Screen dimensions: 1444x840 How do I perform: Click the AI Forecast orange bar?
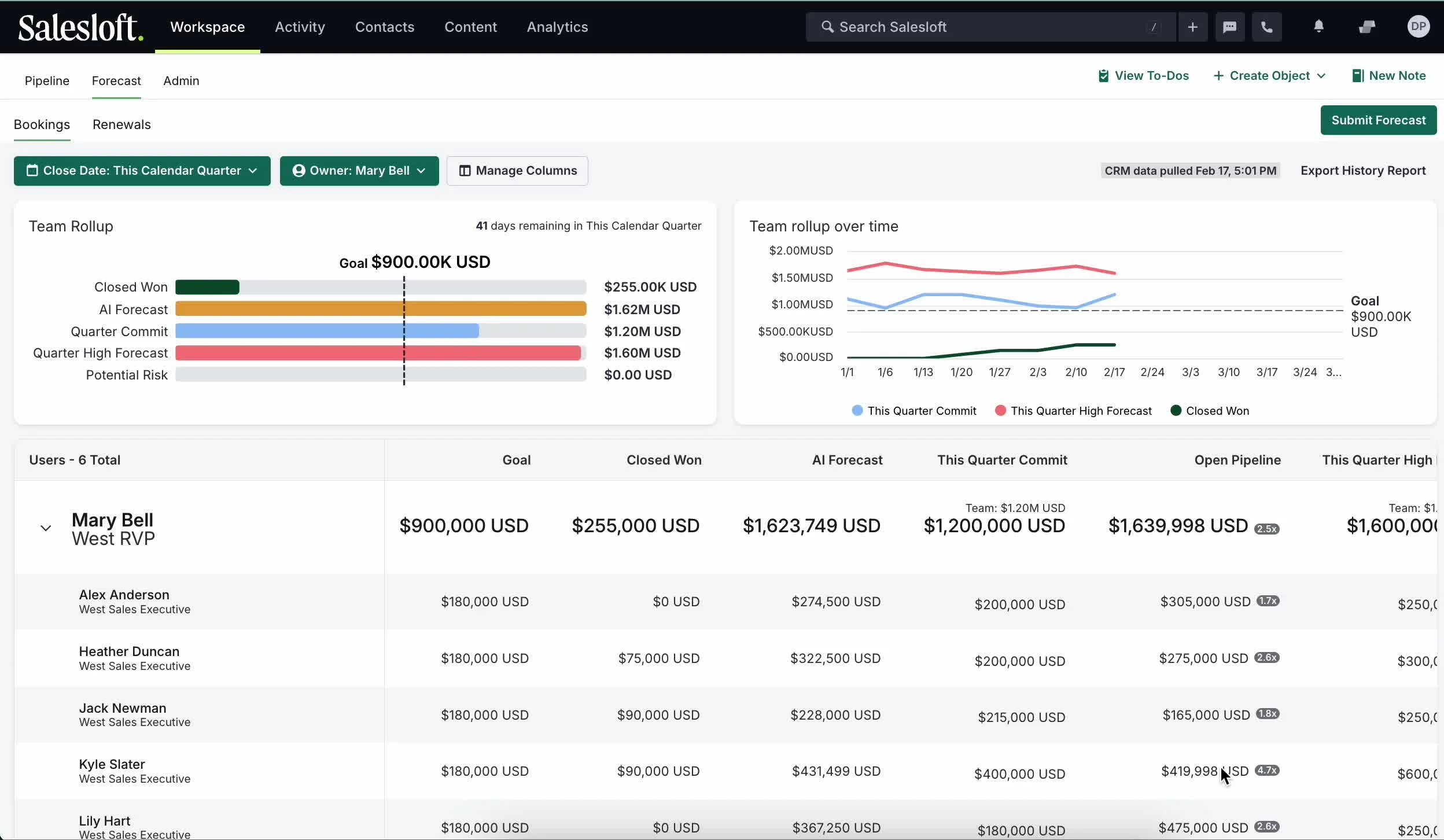pyautogui.click(x=381, y=309)
